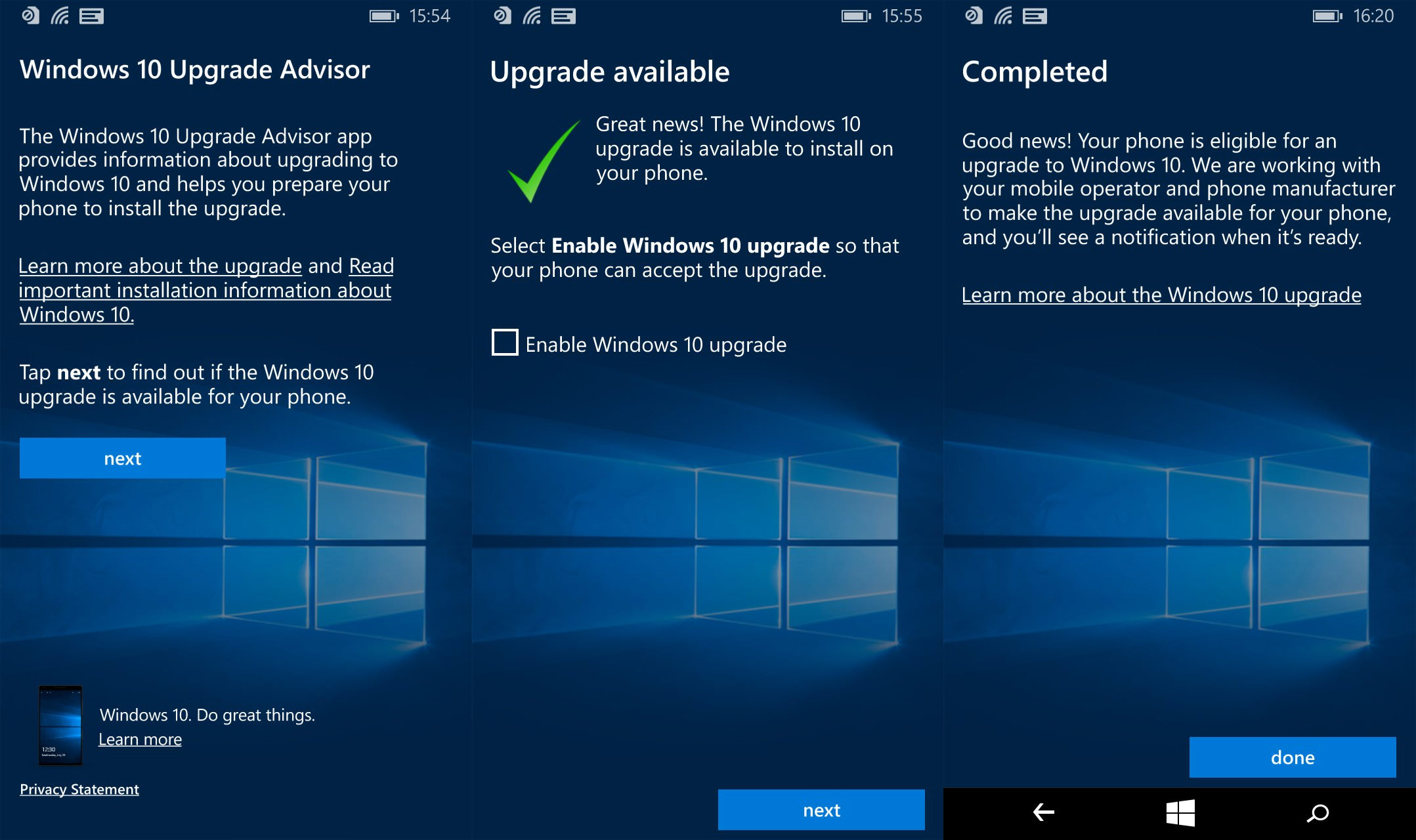Click next on the Upgrade available screen
Viewport: 1416px width, 840px height.
(821, 810)
